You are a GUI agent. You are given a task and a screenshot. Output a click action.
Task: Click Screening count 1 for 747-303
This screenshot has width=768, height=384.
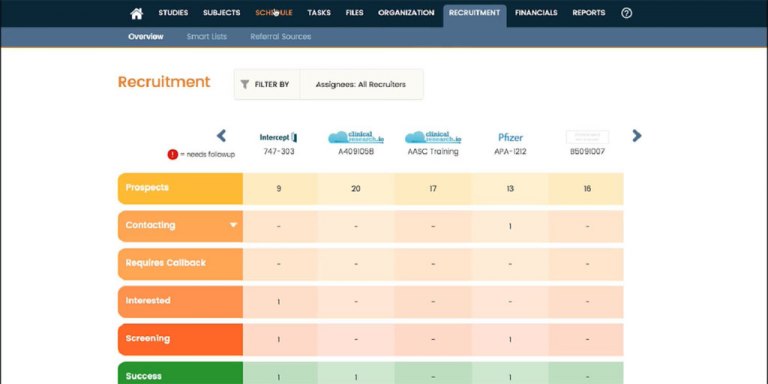pyautogui.click(x=279, y=339)
